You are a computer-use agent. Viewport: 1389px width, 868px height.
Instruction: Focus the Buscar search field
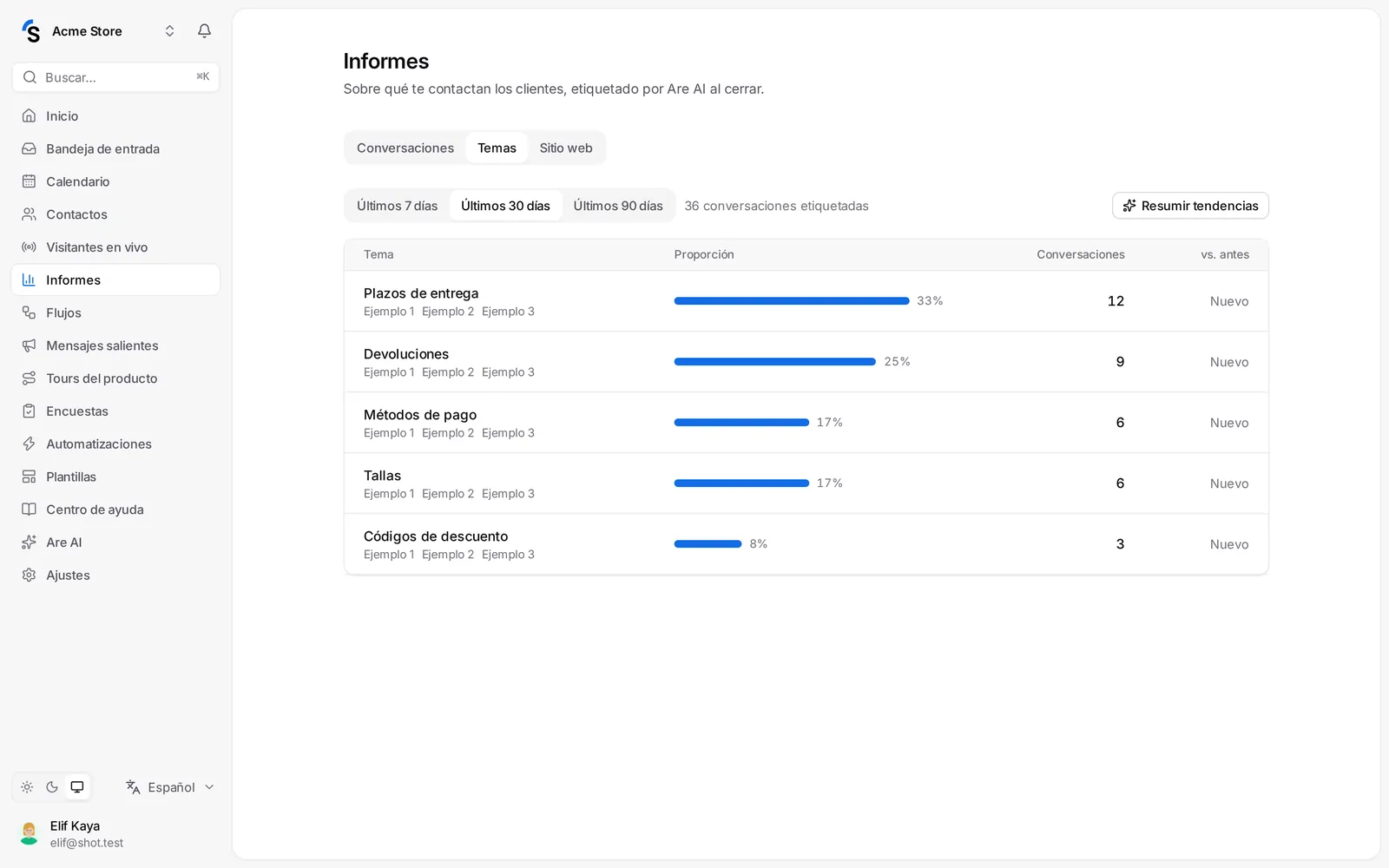(x=115, y=77)
